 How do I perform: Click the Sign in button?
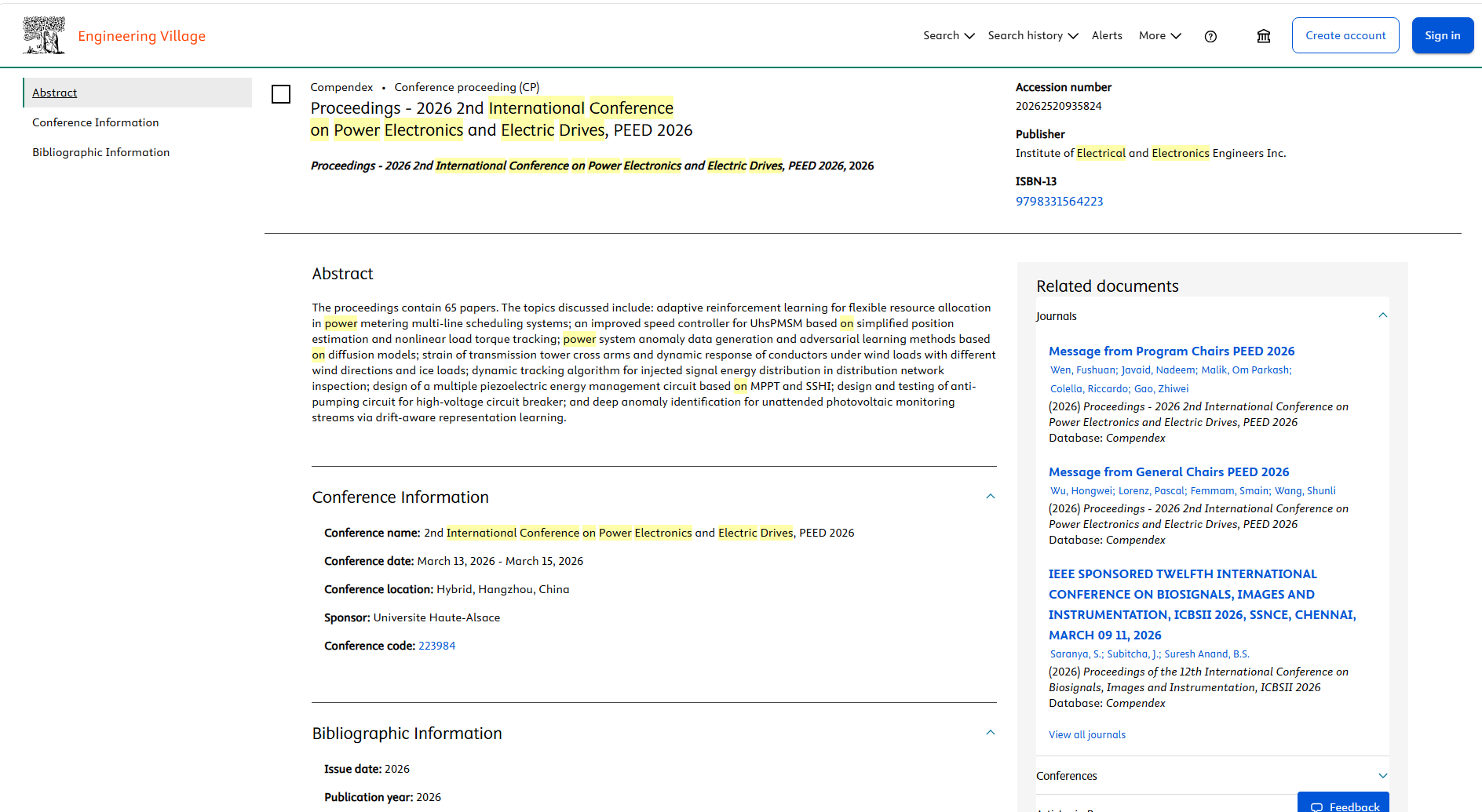coord(1443,35)
